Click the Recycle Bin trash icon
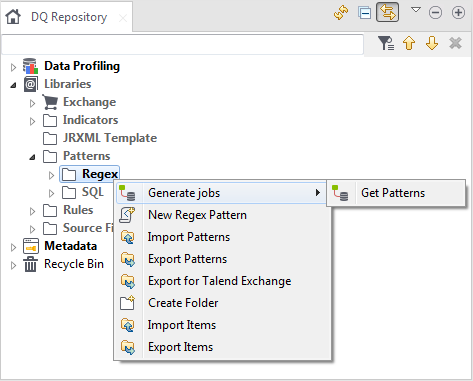This screenshot has width=473, height=381. coord(30,264)
